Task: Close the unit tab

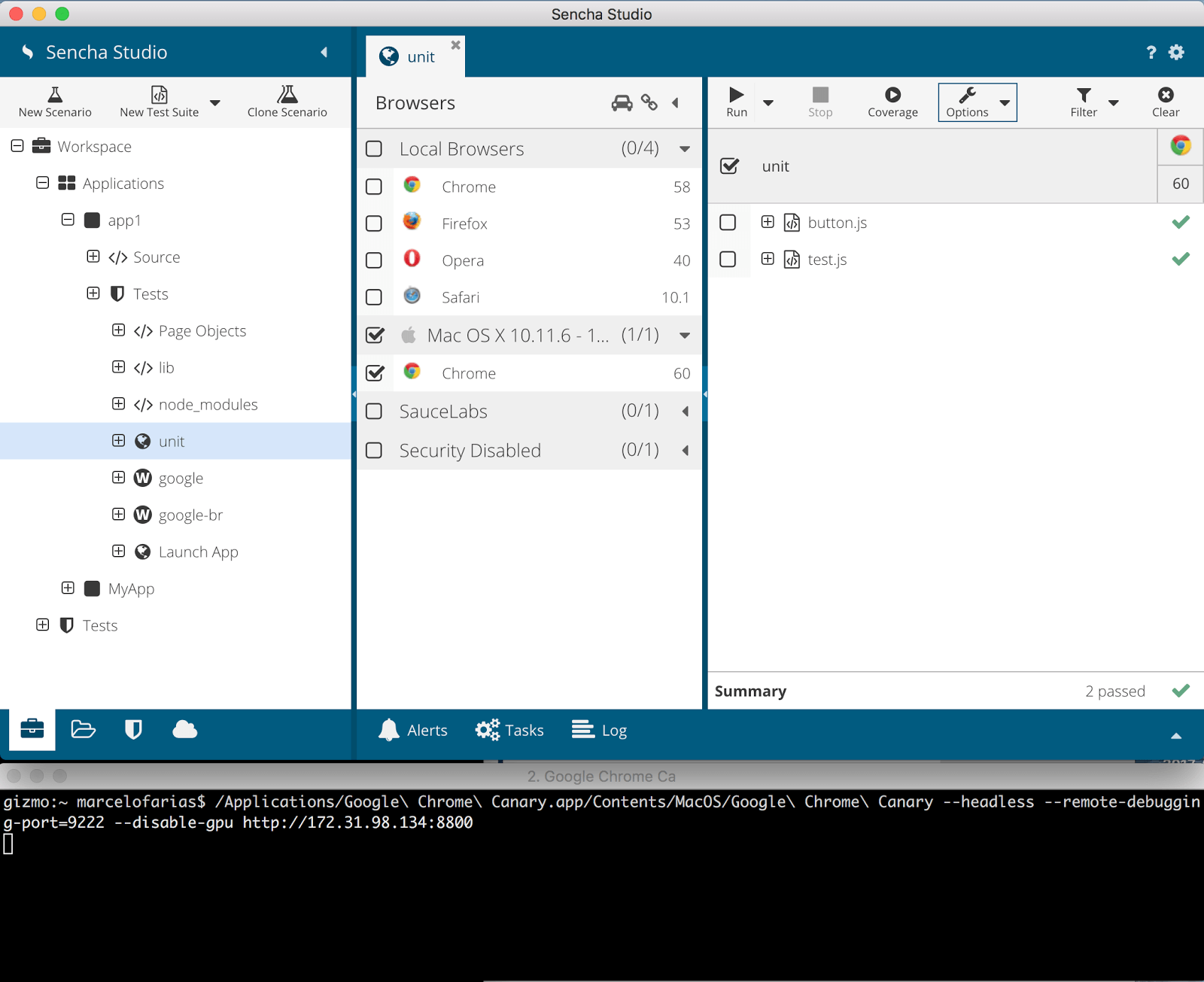Action: (x=455, y=45)
